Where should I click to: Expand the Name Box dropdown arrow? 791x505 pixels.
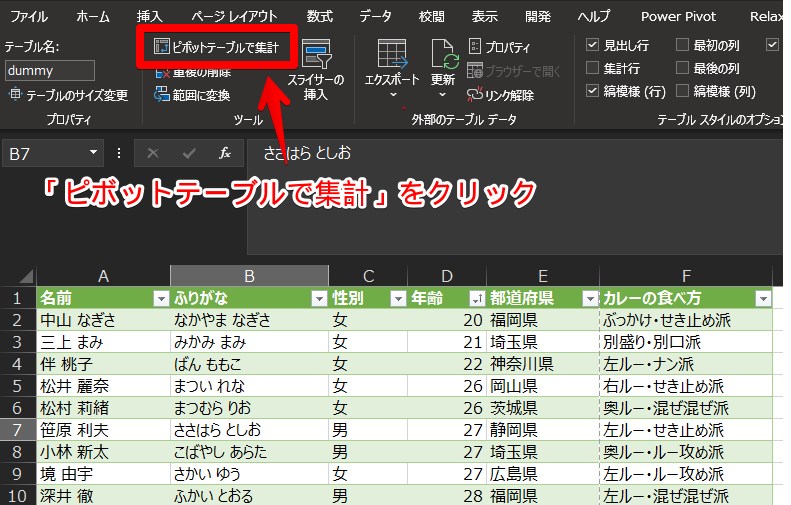pos(94,153)
